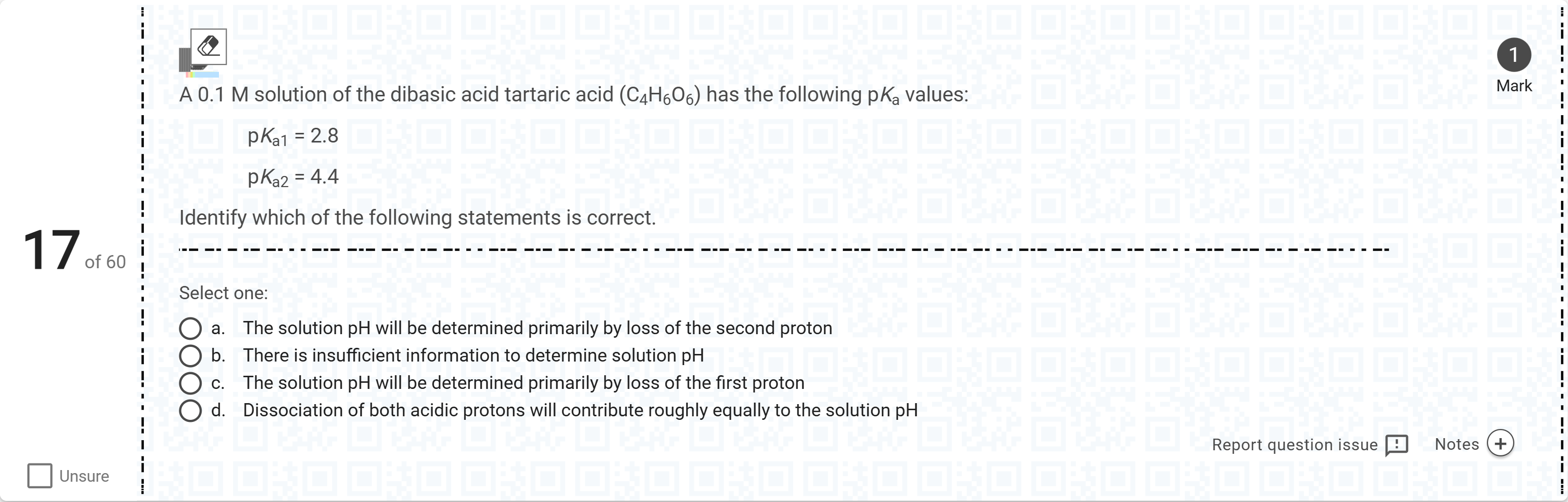Choose option c radio button
This screenshot has width=1568, height=502.
(191, 383)
